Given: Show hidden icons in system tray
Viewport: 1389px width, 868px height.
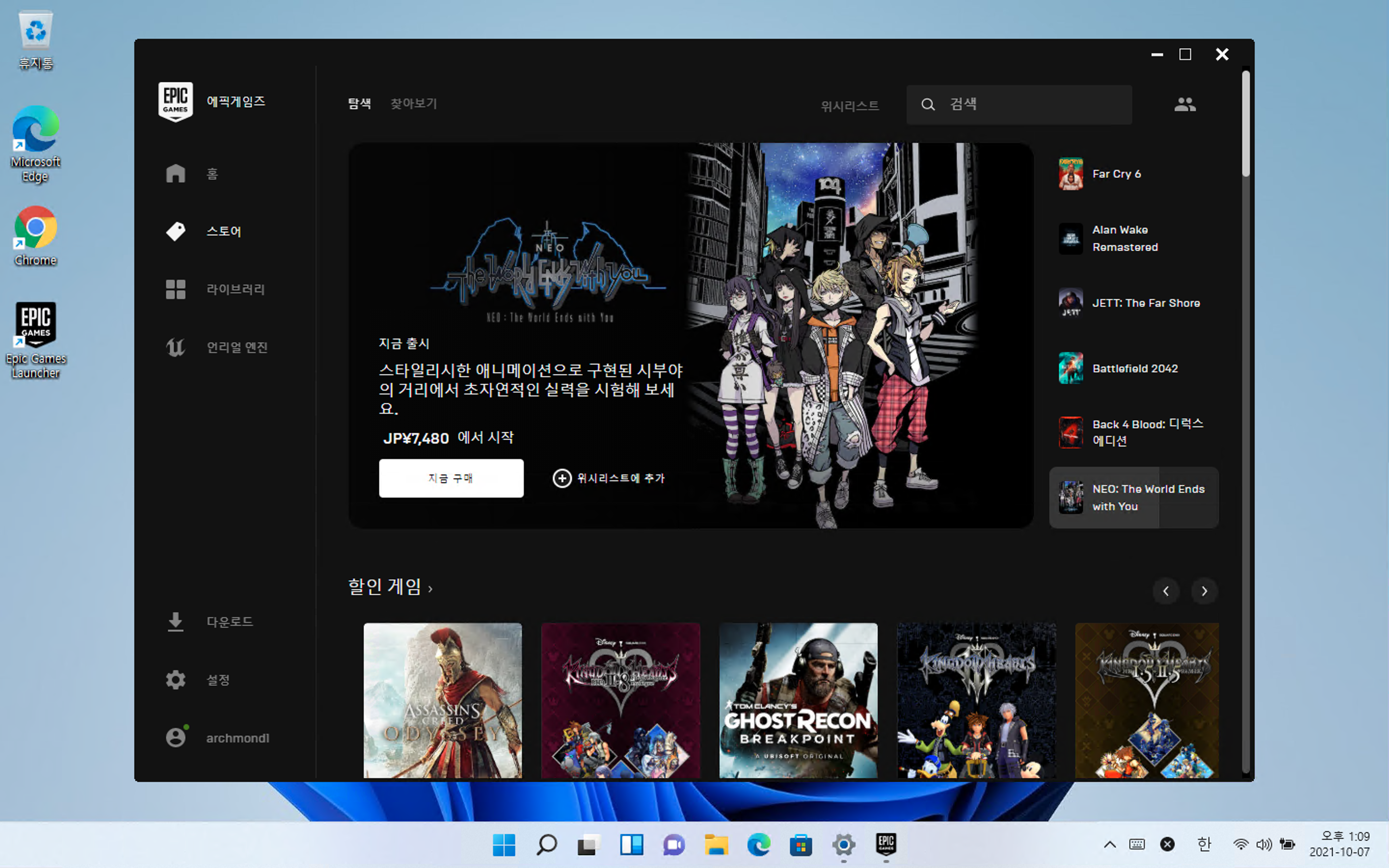Looking at the screenshot, I should click(1109, 844).
